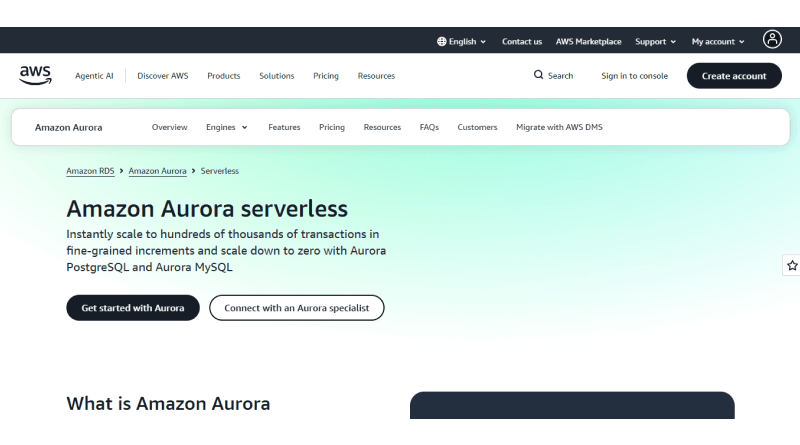Select Pricing tab in Aurora sub-navigation
This screenshot has height=445, width=800.
[x=332, y=127]
